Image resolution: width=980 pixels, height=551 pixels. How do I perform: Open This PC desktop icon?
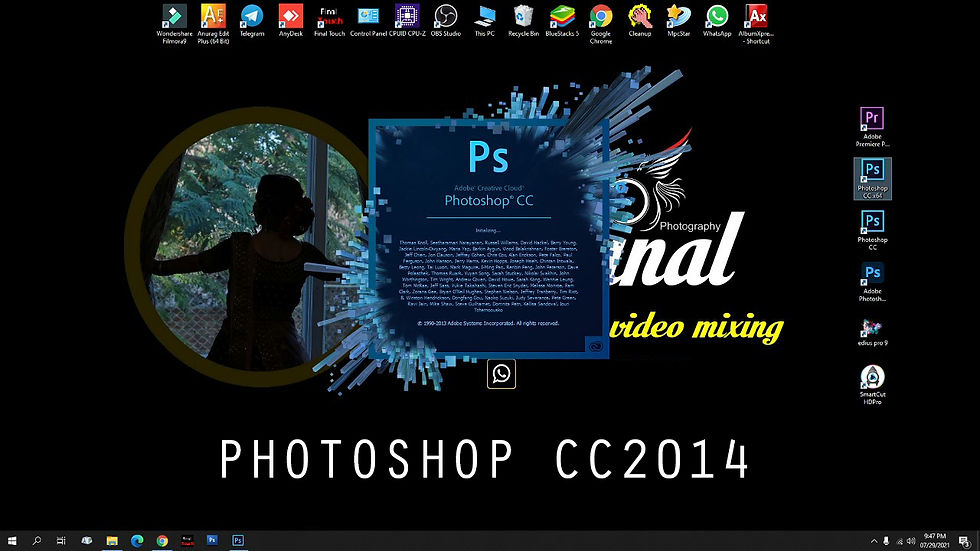[x=484, y=21]
